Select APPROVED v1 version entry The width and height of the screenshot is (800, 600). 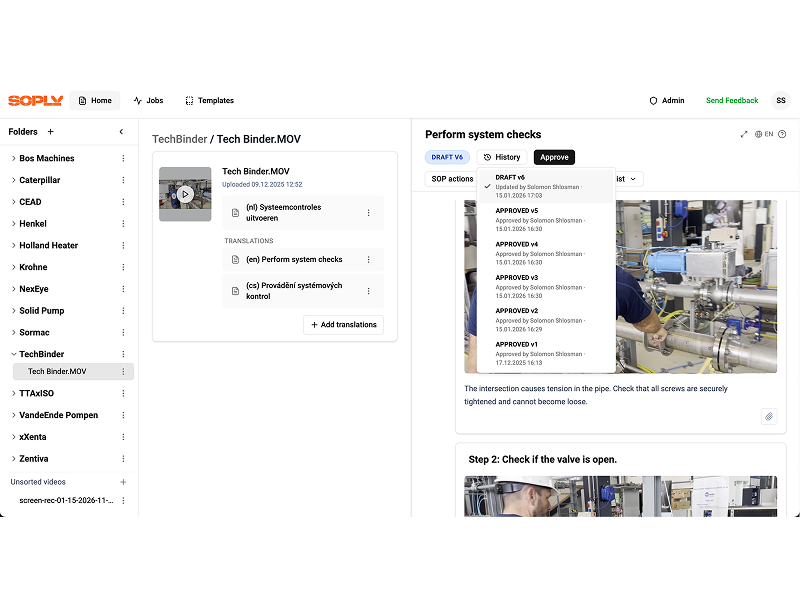point(545,349)
